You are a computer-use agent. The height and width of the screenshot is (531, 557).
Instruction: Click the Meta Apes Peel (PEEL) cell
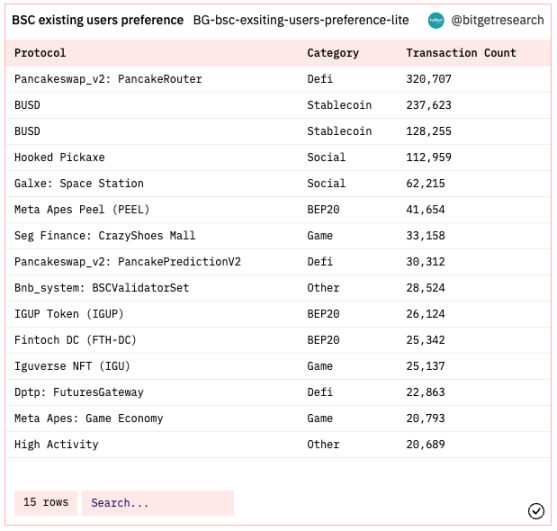click(x=82, y=210)
